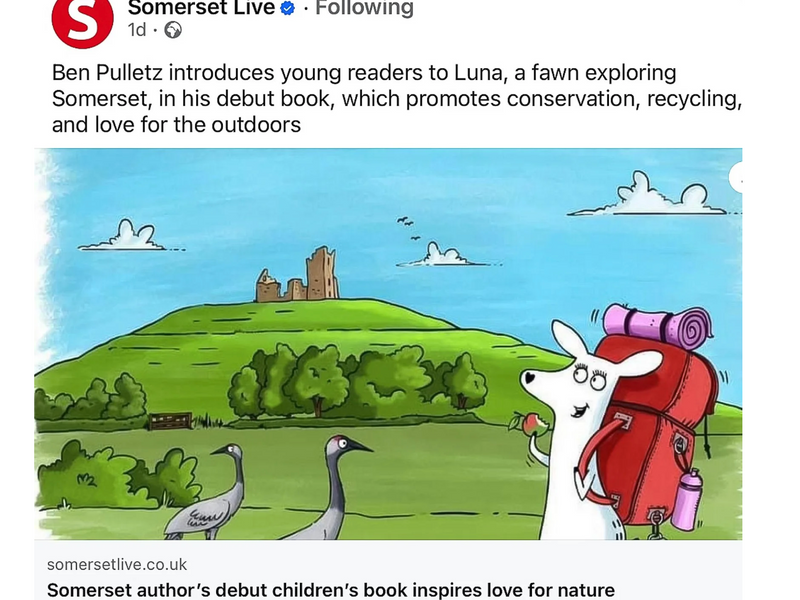This screenshot has width=800, height=600.
Task: Click the hilltop castle ruin in the illustration
Action: coord(297,275)
